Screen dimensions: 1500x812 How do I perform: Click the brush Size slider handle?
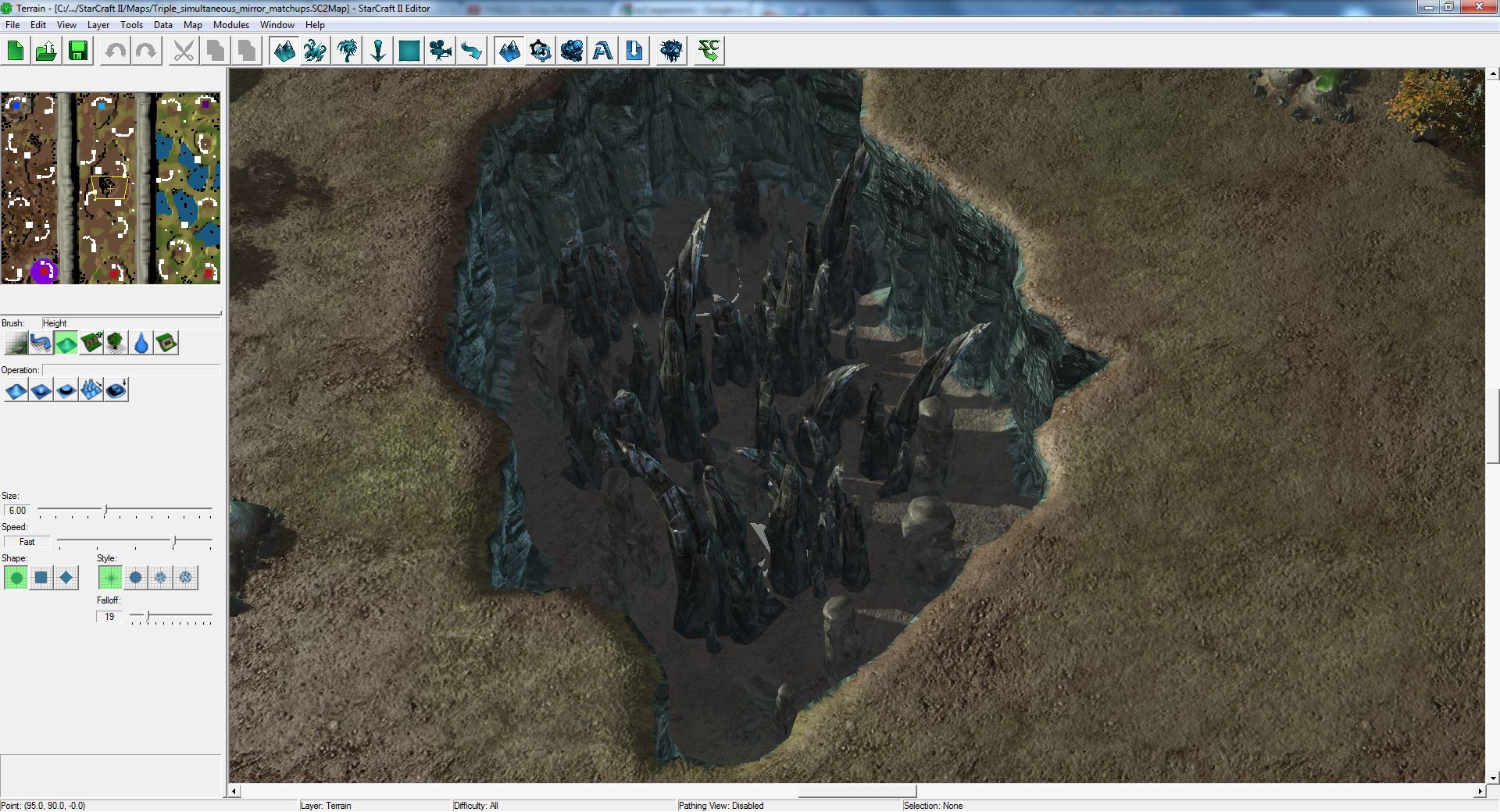coord(105,510)
